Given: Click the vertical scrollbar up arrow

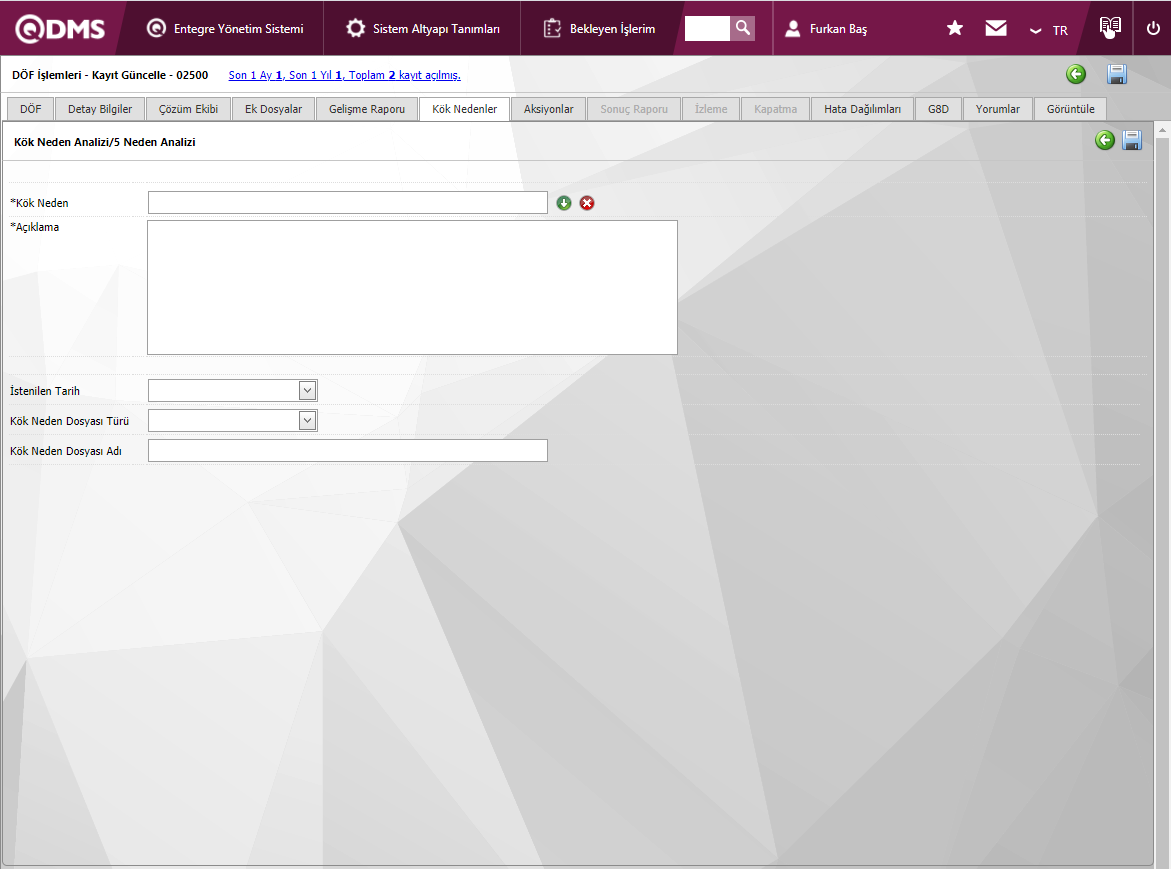Looking at the screenshot, I should coord(1163,131).
